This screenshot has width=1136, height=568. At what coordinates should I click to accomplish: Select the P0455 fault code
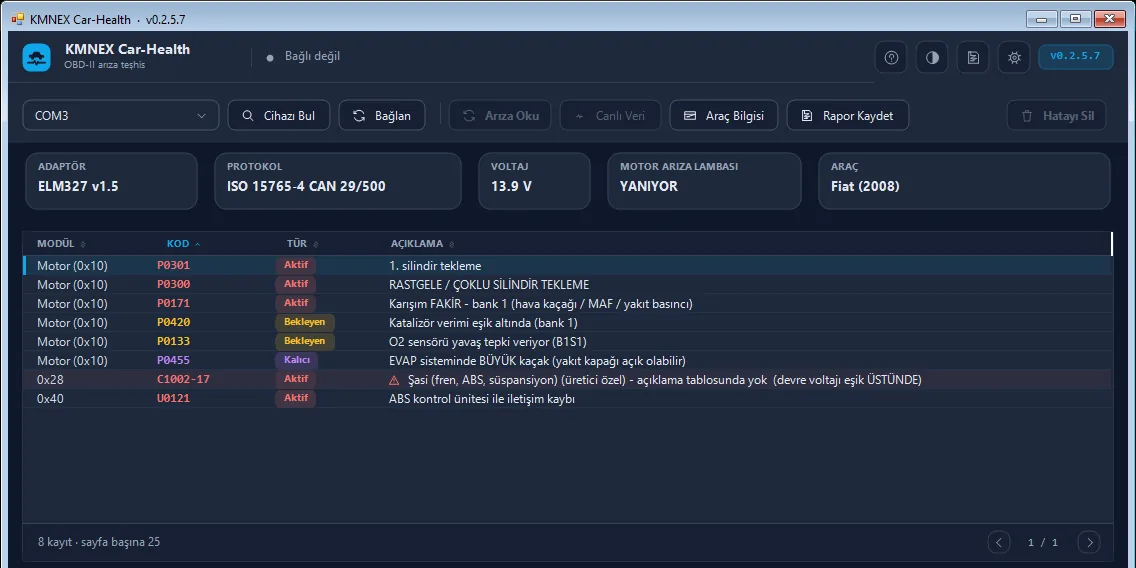click(x=174, y=359)
